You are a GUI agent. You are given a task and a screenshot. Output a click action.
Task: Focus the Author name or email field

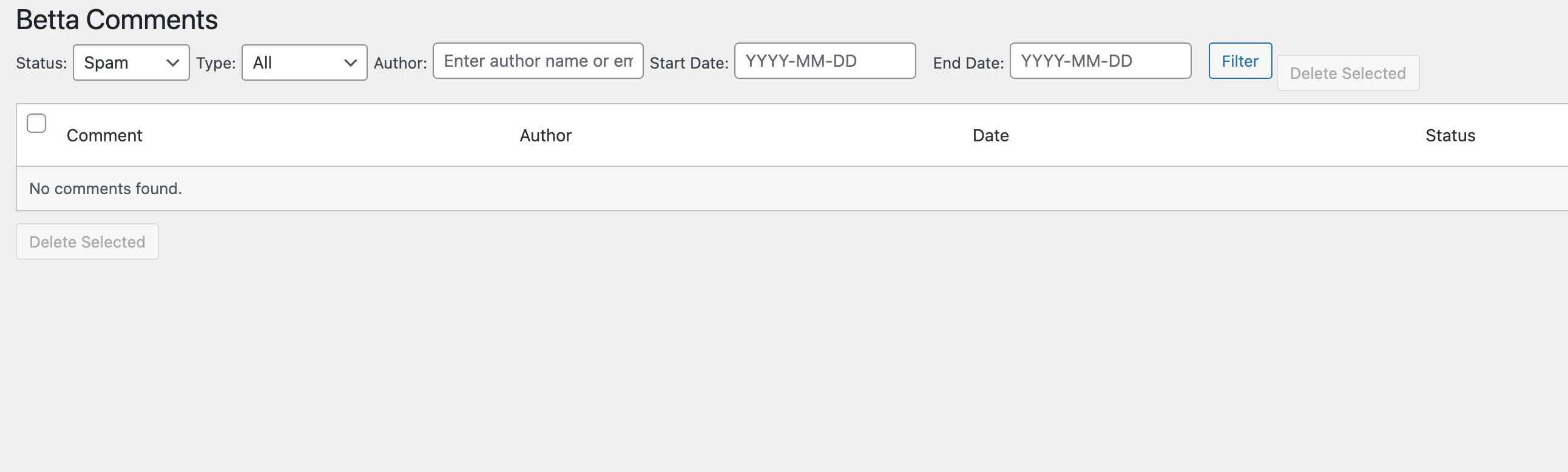pos(538,61)
